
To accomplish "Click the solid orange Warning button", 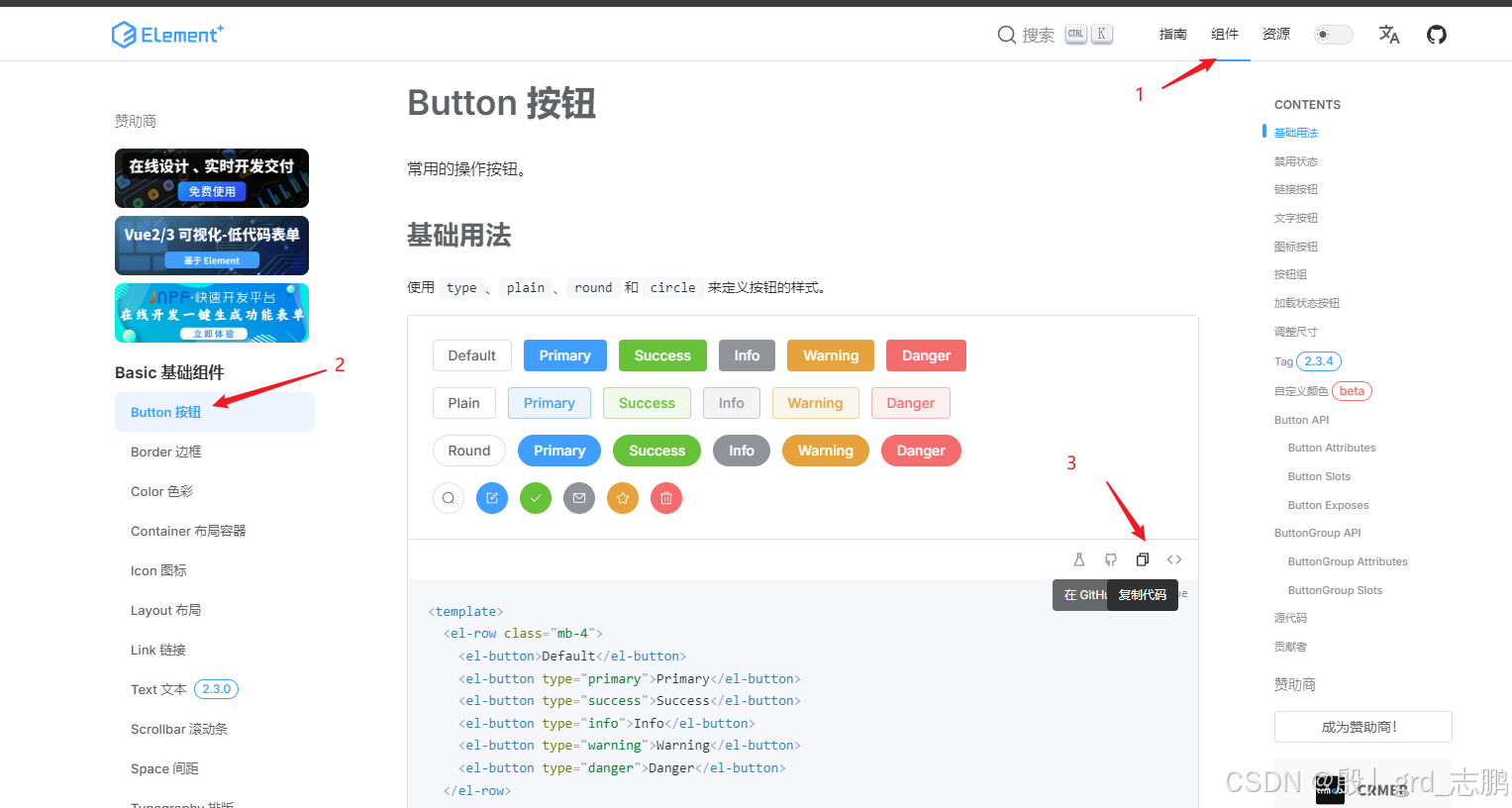I will click(831, 355).
